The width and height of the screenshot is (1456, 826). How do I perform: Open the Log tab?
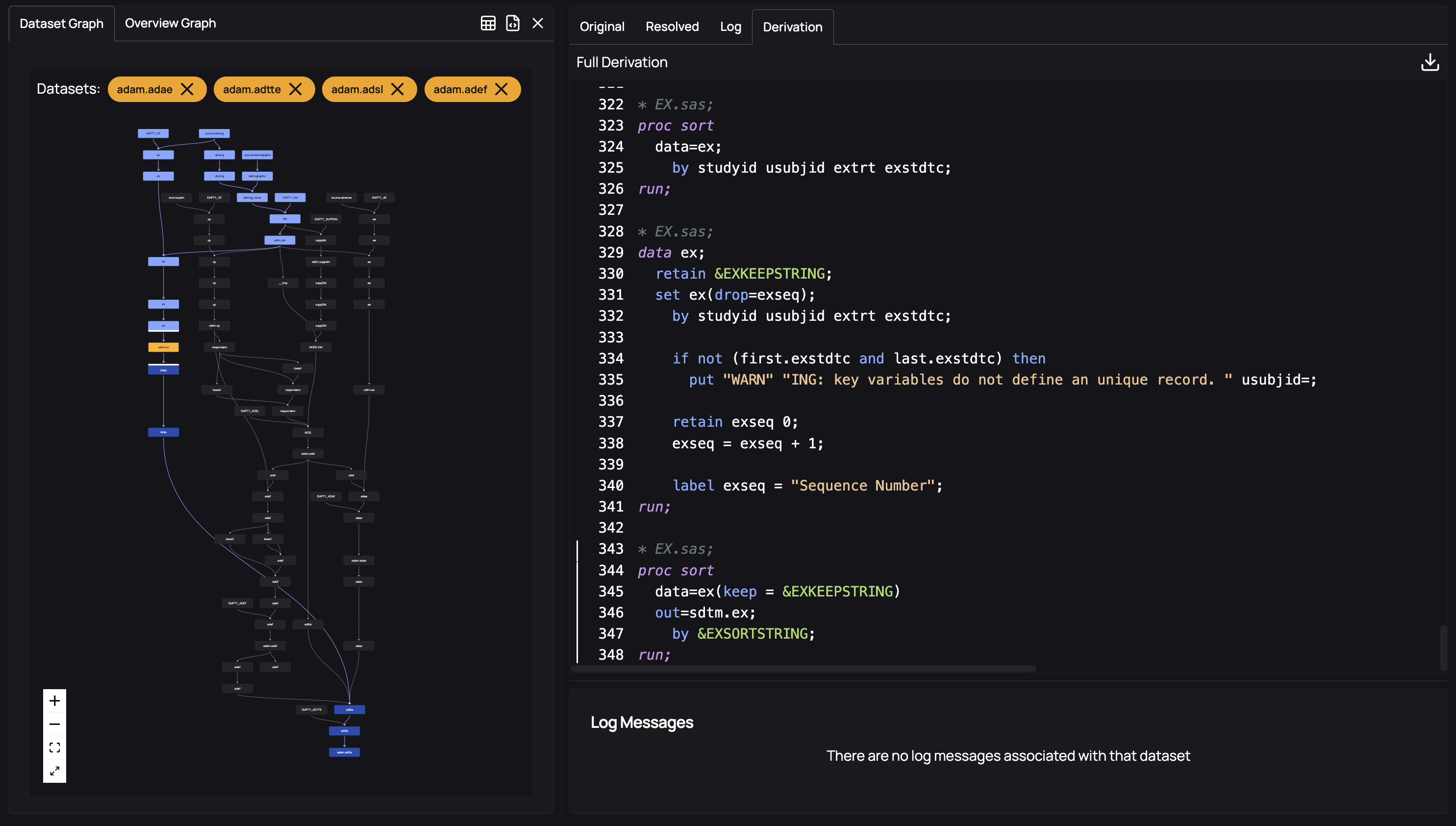(730, 26)
